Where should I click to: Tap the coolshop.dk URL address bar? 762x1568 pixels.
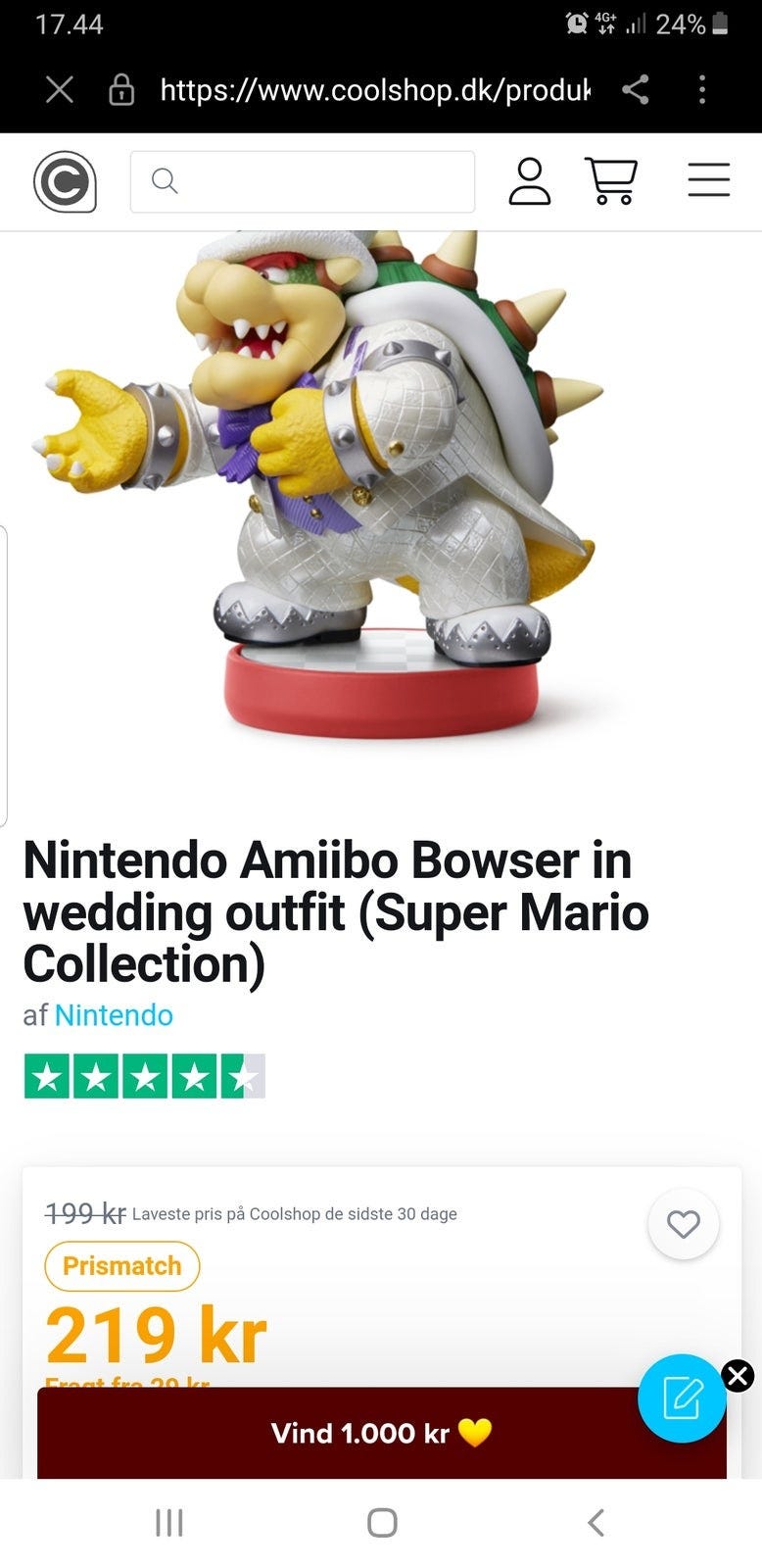tap(375, 90)
